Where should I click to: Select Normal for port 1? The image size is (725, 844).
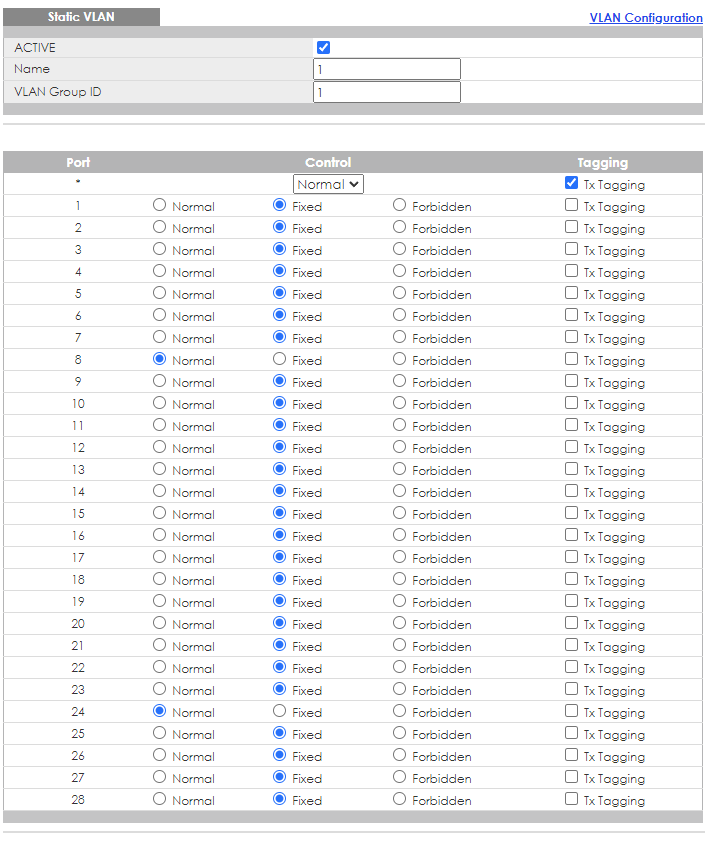(x=159, y=205)
